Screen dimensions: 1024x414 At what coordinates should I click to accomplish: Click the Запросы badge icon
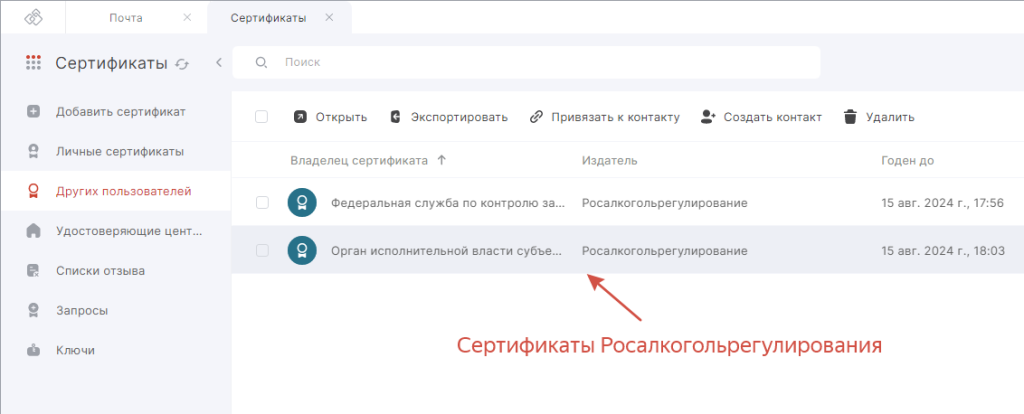tap(33, 311)
